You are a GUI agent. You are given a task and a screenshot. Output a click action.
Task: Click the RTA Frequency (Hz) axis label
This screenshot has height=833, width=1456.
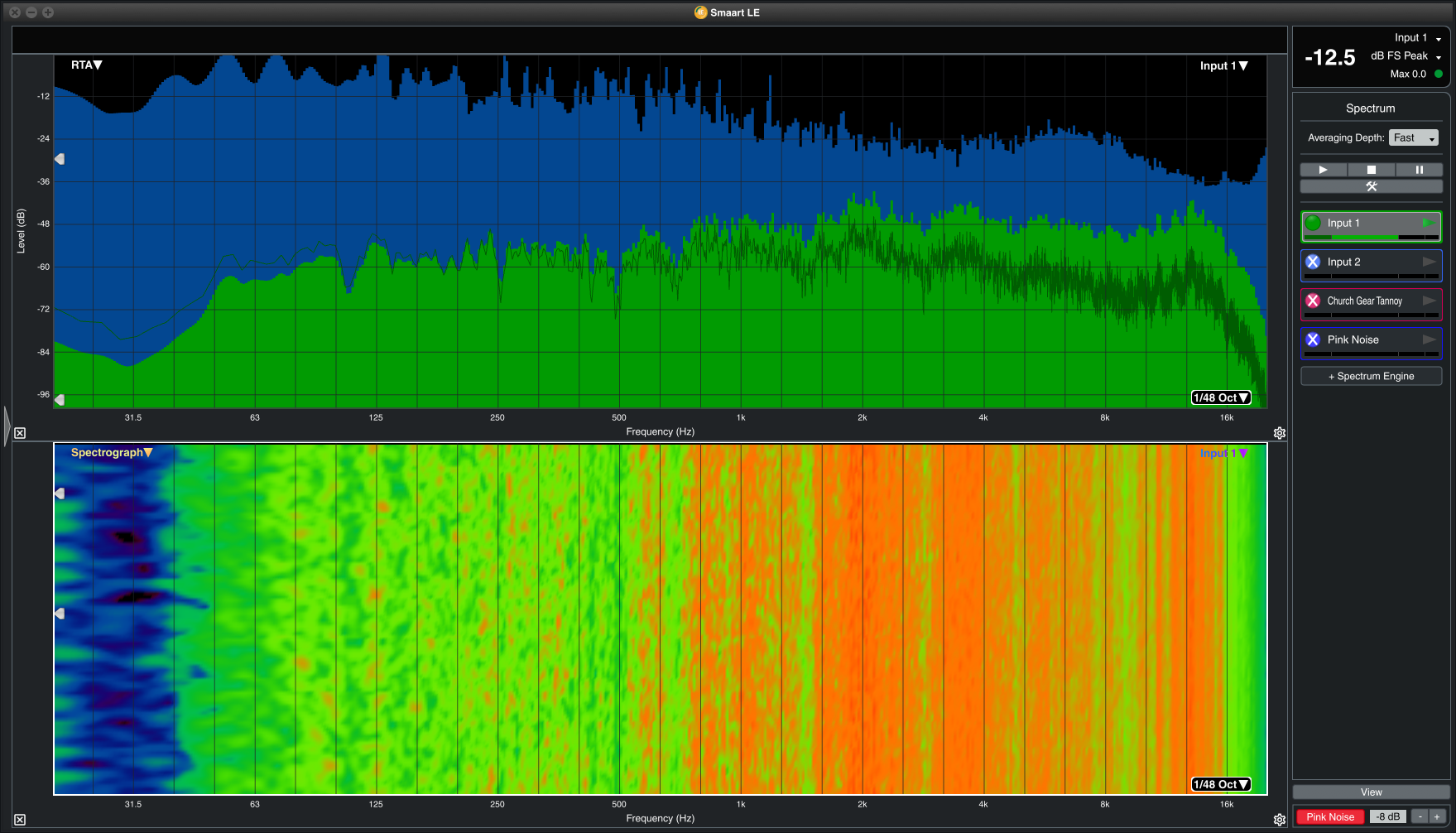pyautogui.click(x=660, y=431)
